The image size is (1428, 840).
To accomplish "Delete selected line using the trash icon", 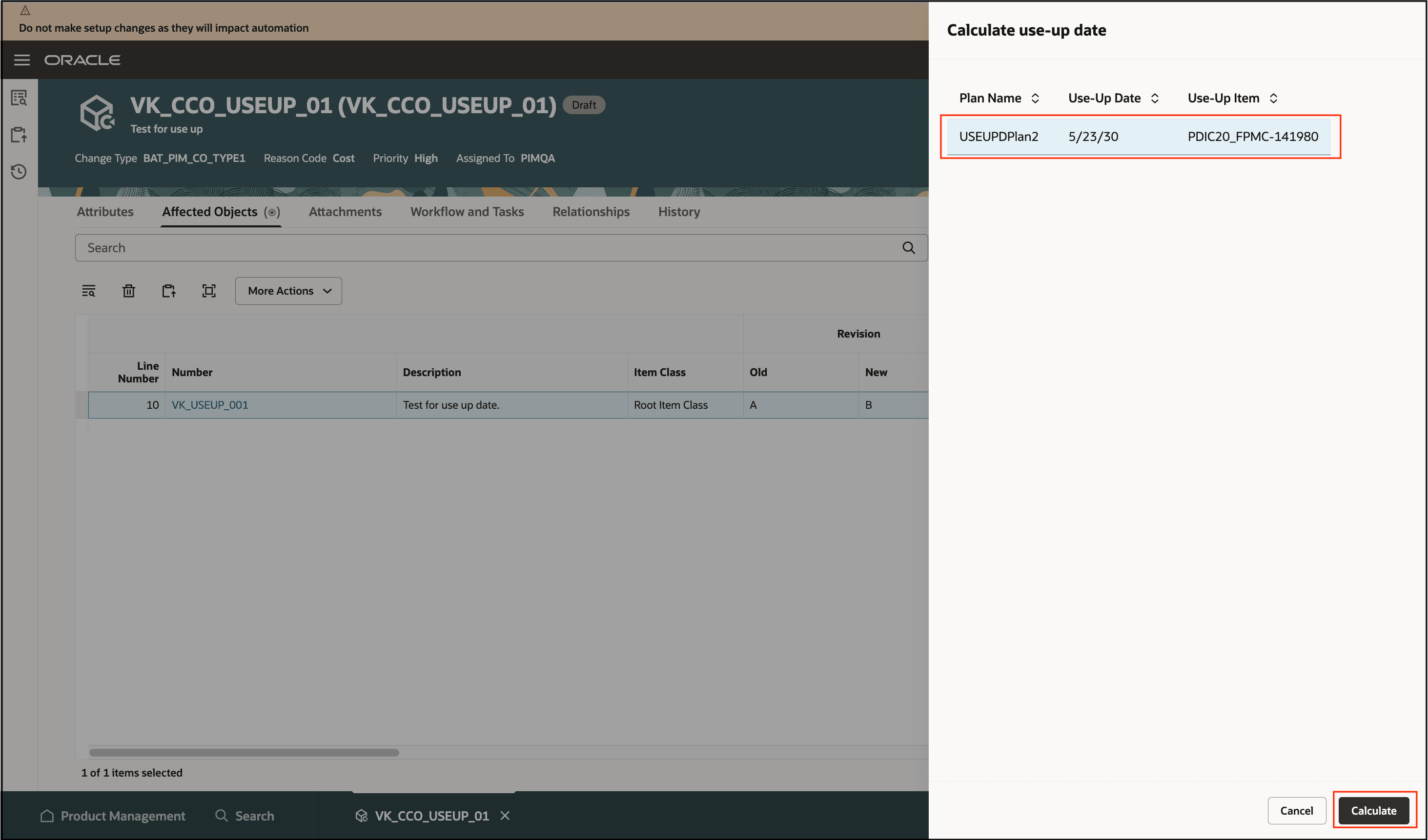I will pyautogui.click(x=129, y=291).
